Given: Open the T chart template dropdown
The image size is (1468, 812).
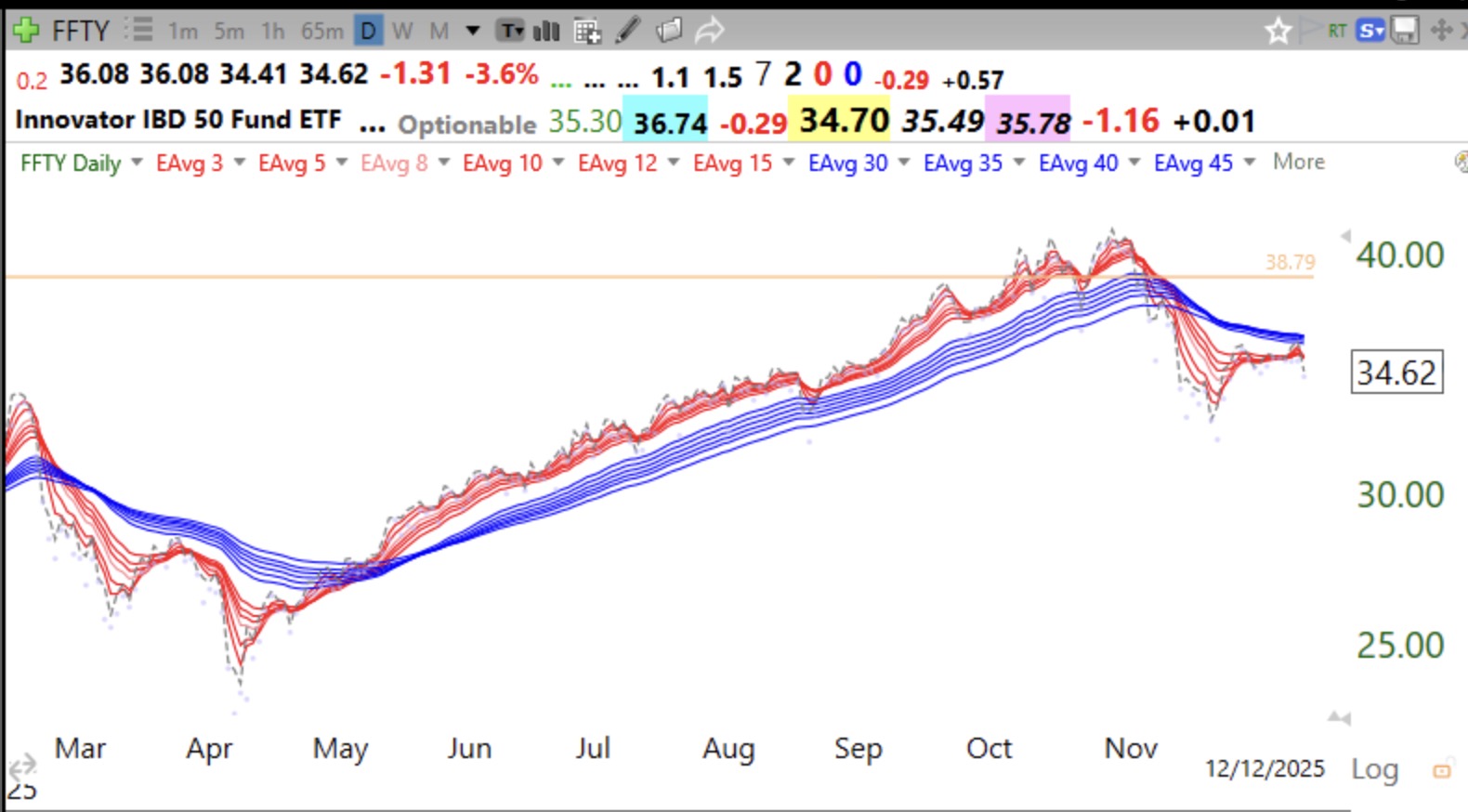Looking at the screenshot, I should point(511,31).
